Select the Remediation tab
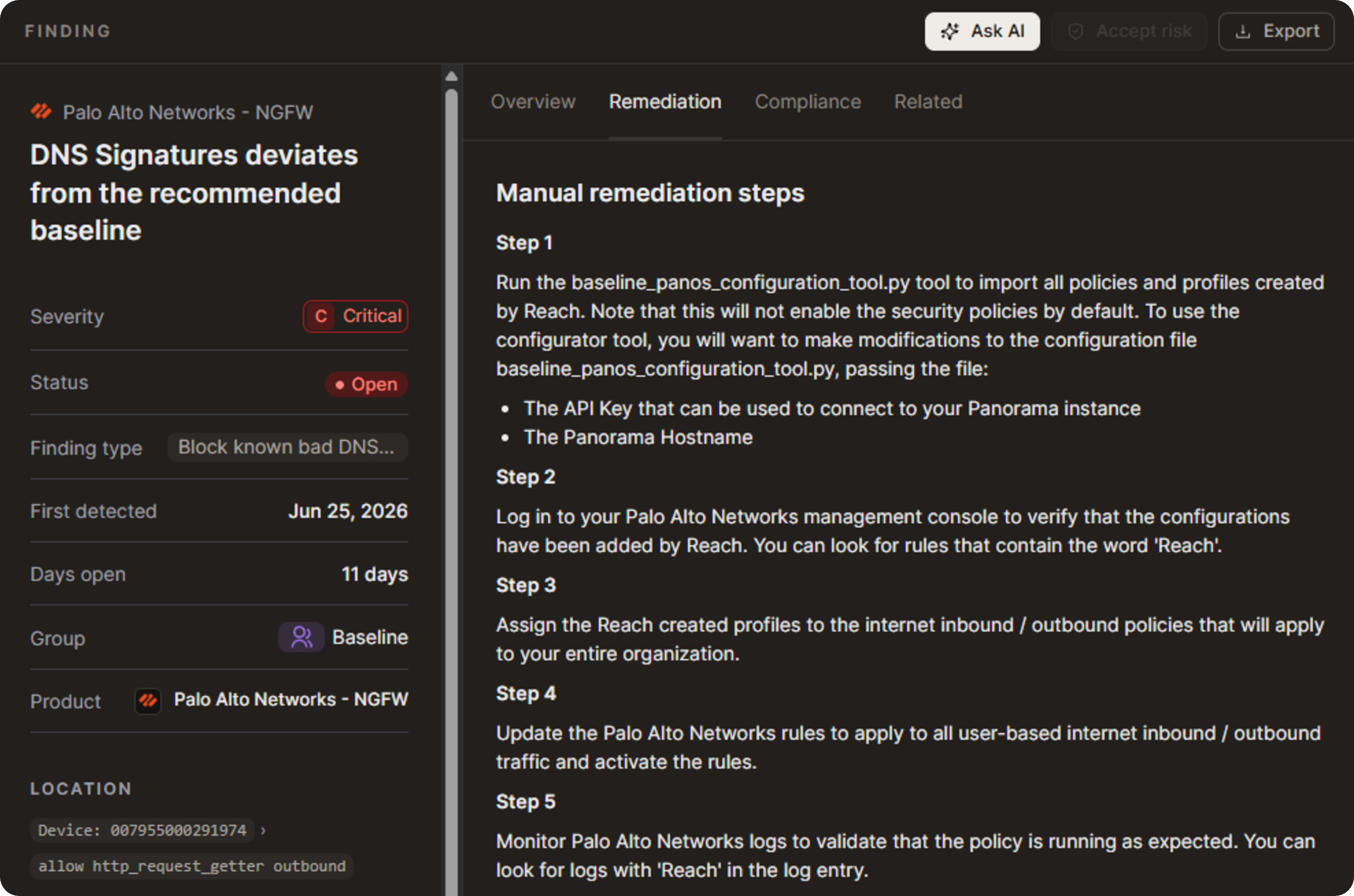The height and width of the screenshot is (896, 1354). (x=665, y=102)
